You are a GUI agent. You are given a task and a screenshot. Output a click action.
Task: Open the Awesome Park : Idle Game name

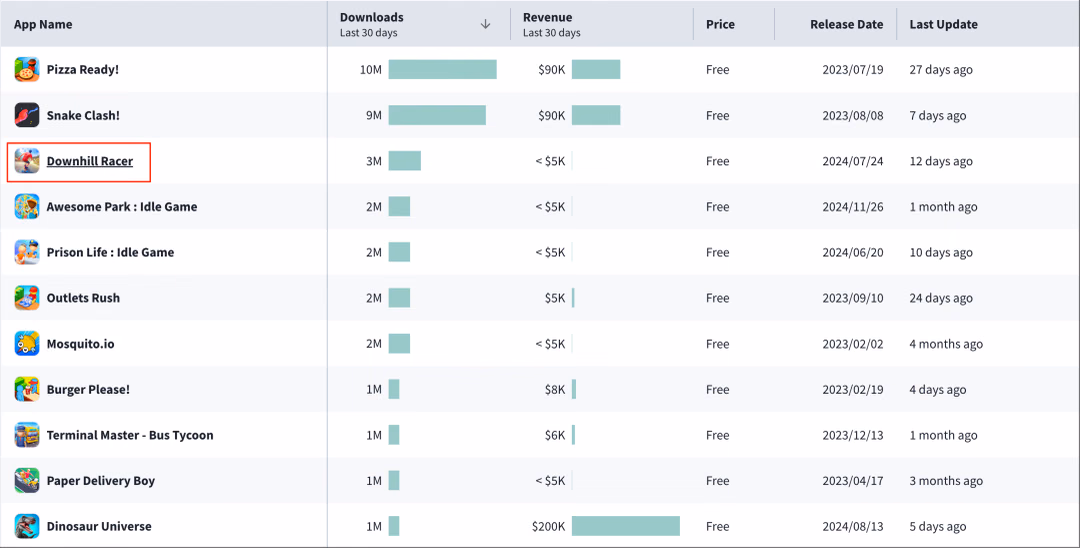pos(122,207)
